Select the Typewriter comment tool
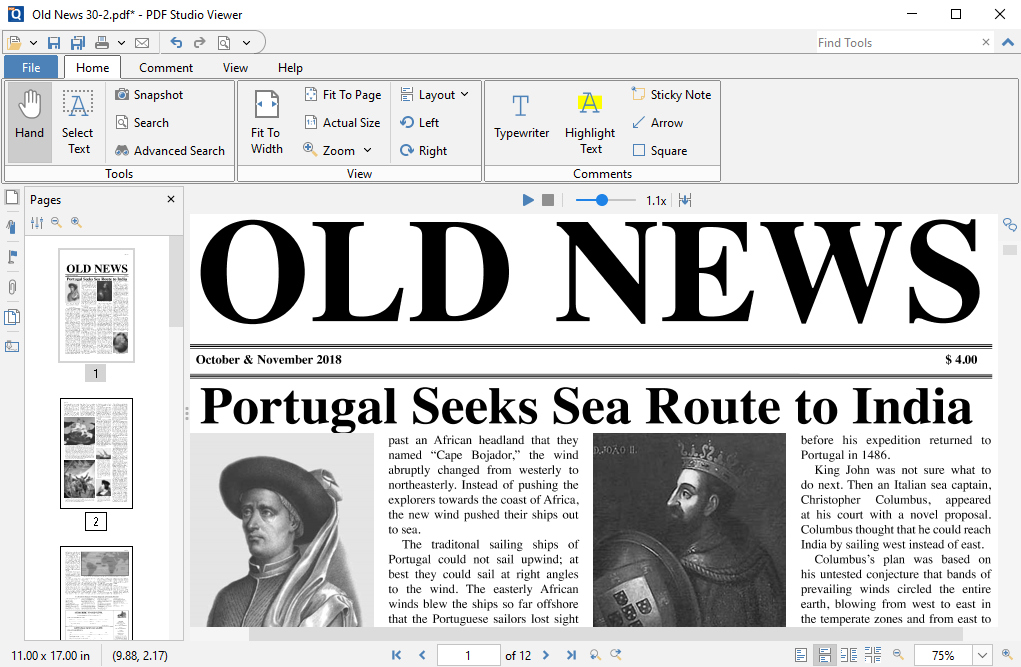Viewport: 1021px width, 667px height. (521, 120)
